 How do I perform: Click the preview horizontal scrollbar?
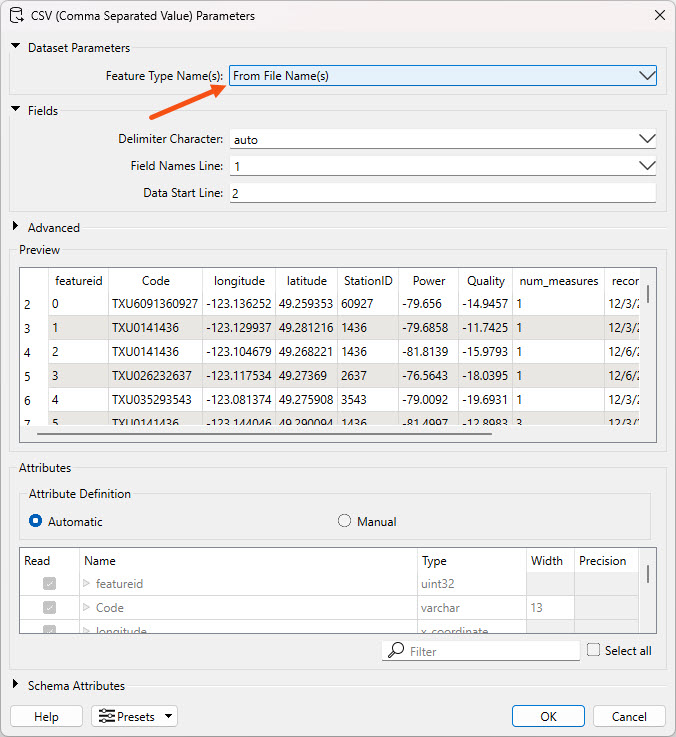click(x=264, y=434)
